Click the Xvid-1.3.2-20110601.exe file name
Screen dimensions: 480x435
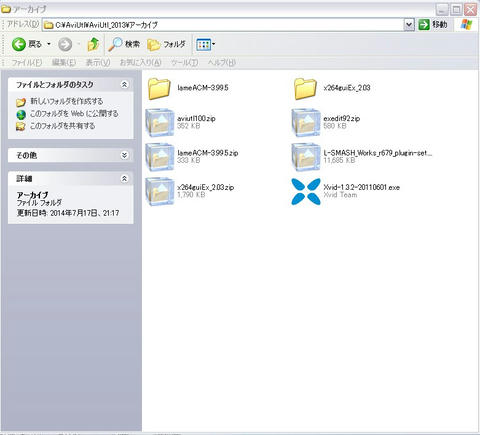361,187
